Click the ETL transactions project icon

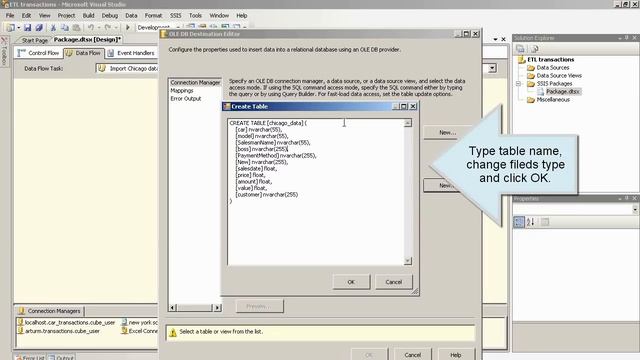click(521, 60)
